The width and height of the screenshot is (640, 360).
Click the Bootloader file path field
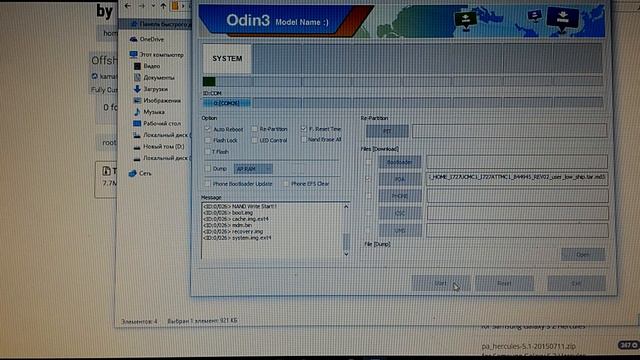coord(517,162)
